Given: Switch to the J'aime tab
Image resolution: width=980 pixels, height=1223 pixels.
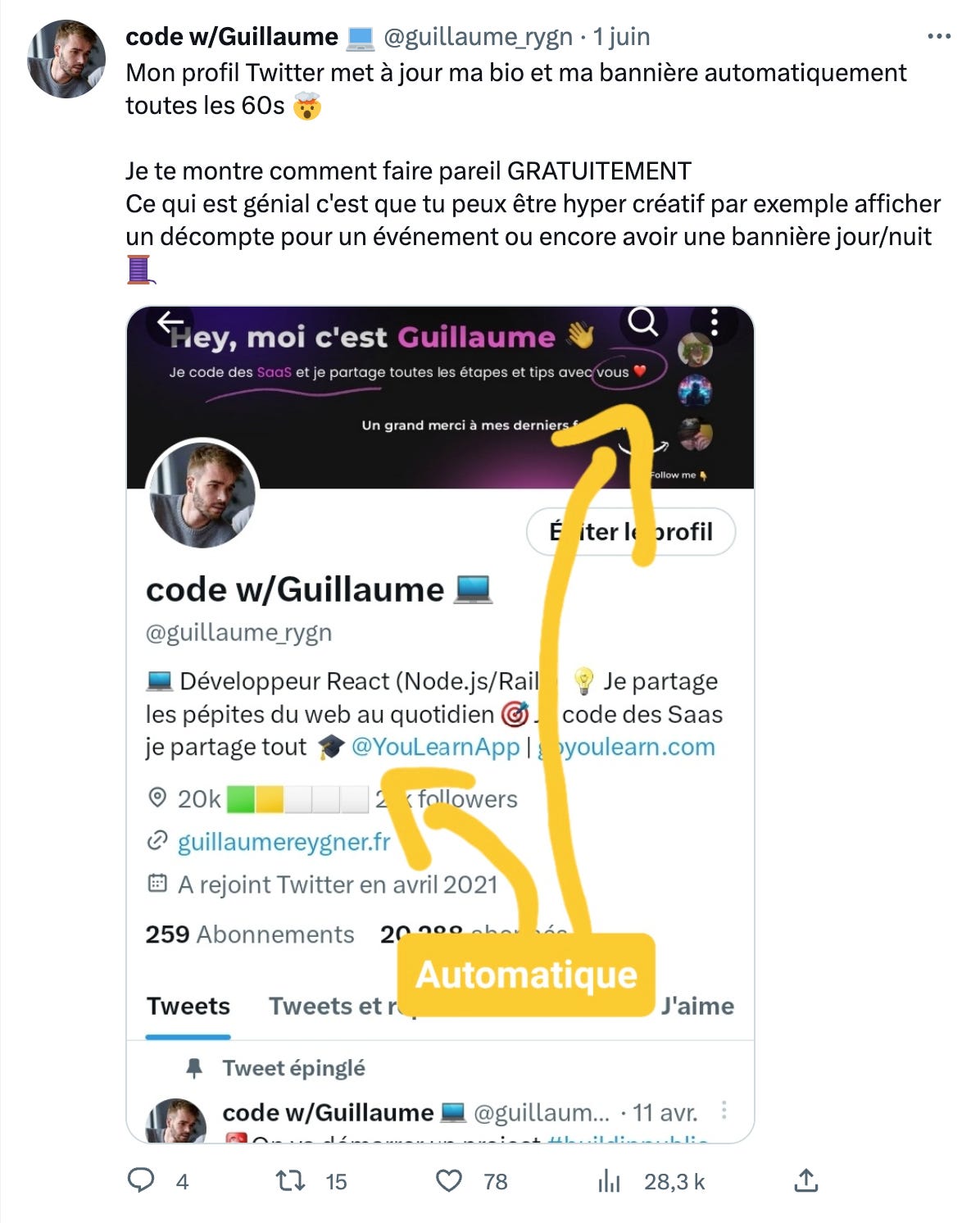Looking at the screenshot, I should click(x=697, y=1006).
